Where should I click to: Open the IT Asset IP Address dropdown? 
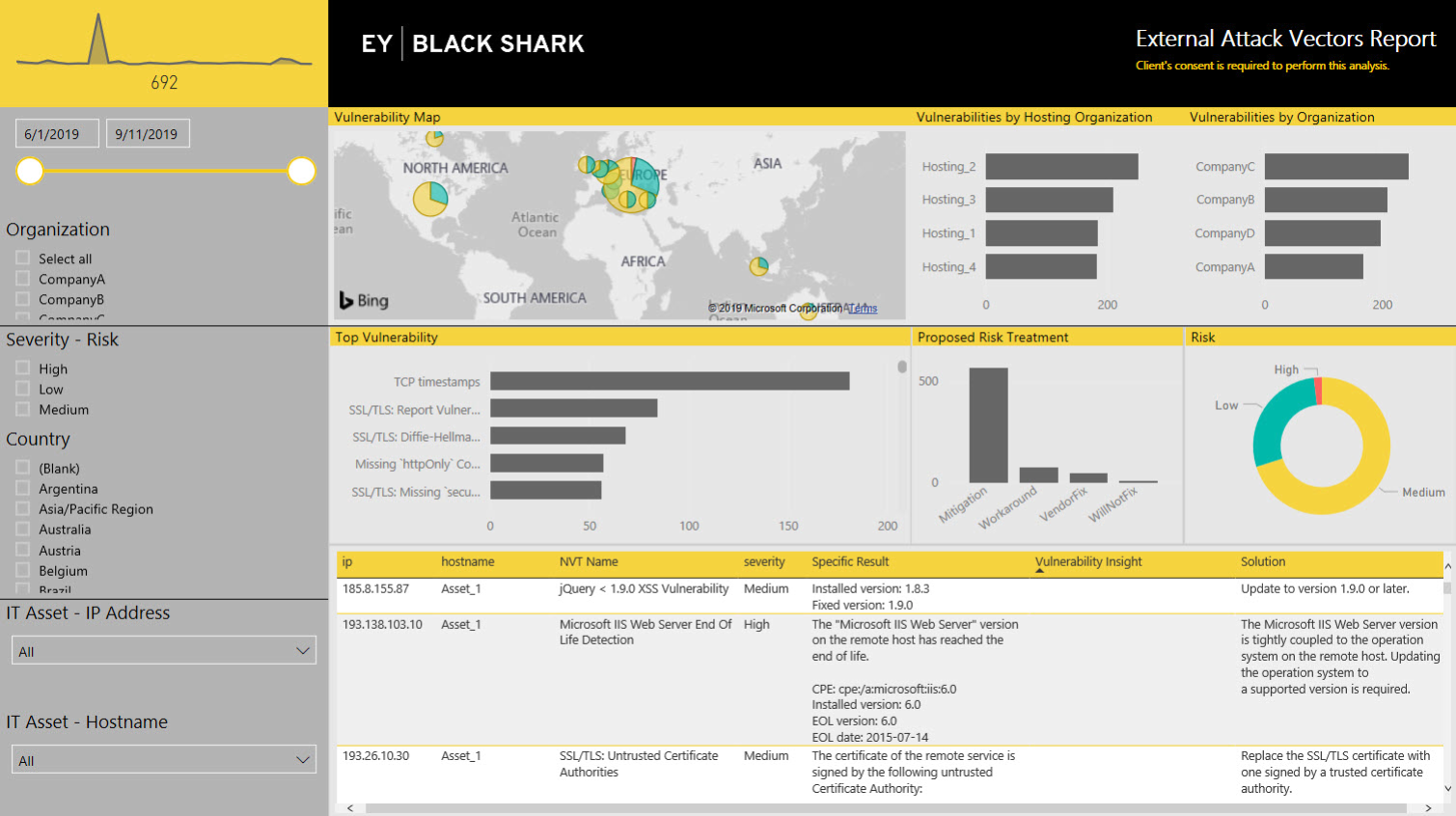(163, 651)
